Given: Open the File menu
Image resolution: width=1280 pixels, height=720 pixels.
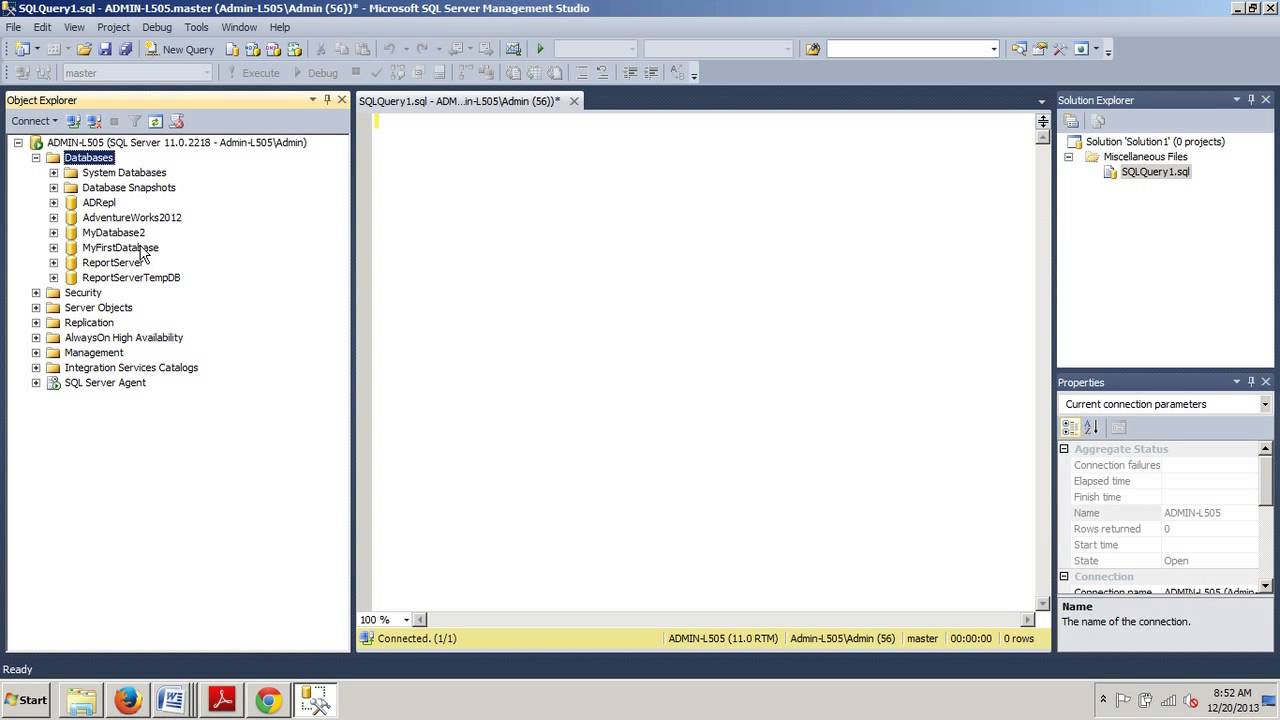Looking at the screenshot, I should click(x=13, y=27).
